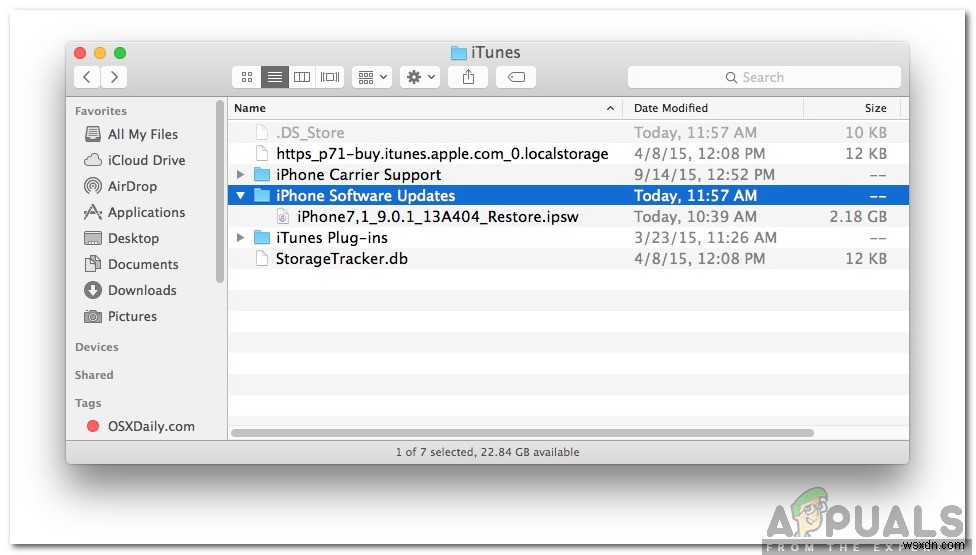Select the iTunes Plug-ins row name
The height and width of the screenshot is (555, 976).
[x=332, y=238]
